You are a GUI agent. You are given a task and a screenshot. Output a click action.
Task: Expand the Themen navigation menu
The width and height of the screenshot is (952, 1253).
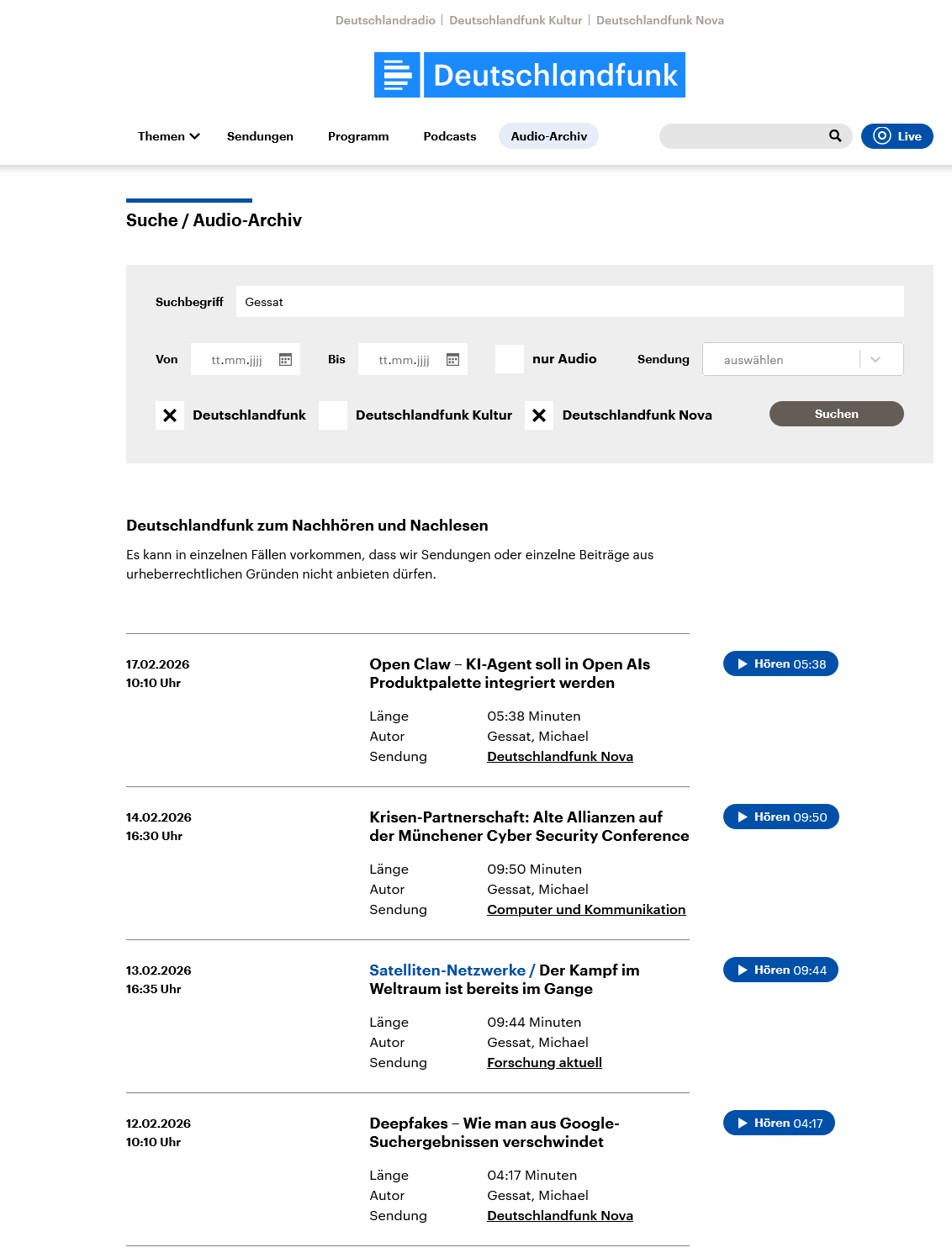168,136
